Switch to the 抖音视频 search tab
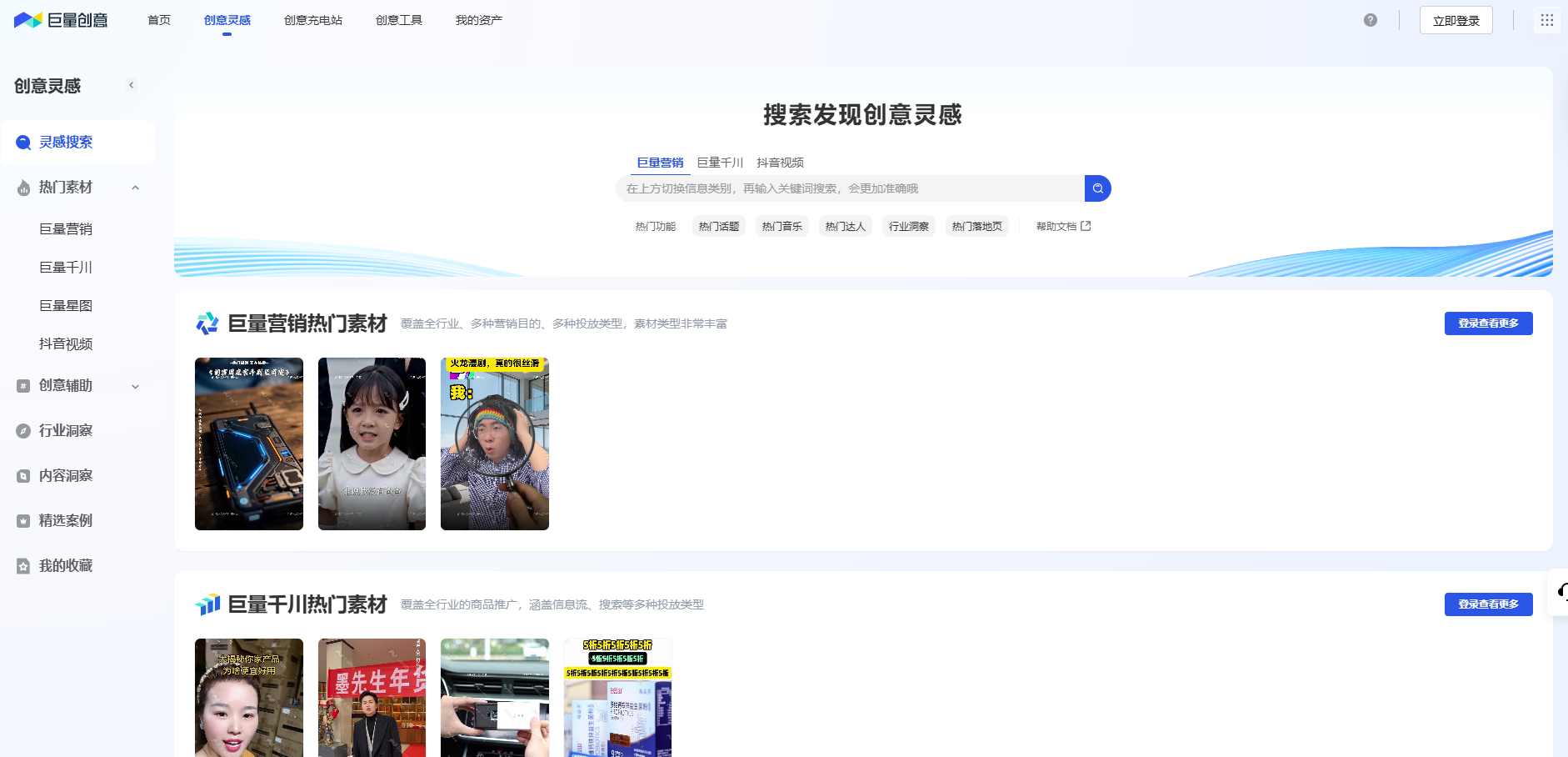 (781, 163)
